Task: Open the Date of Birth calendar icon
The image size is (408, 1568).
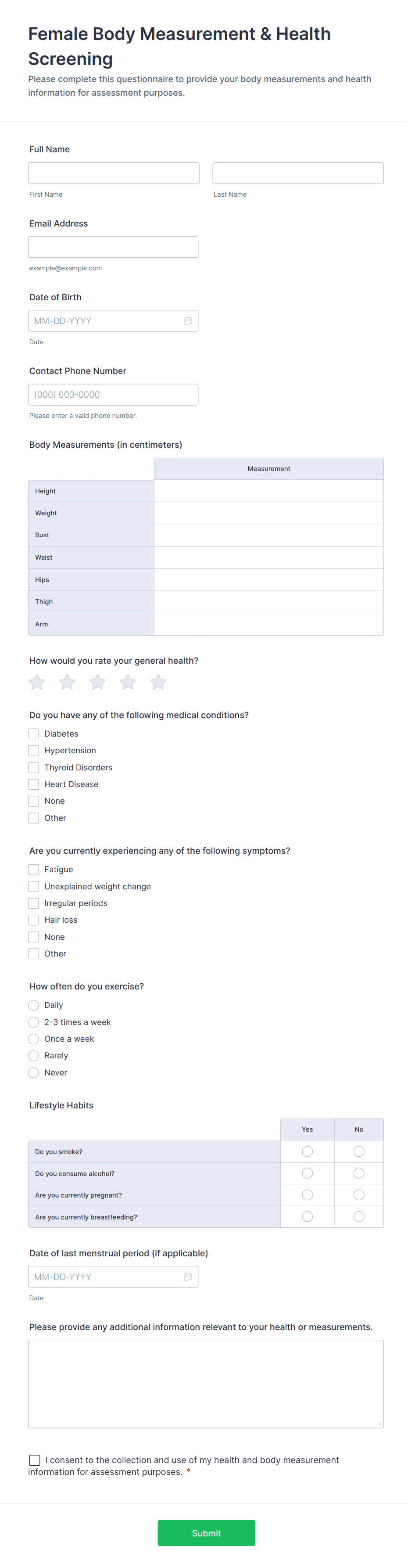Action: click(x=188, y=321)
